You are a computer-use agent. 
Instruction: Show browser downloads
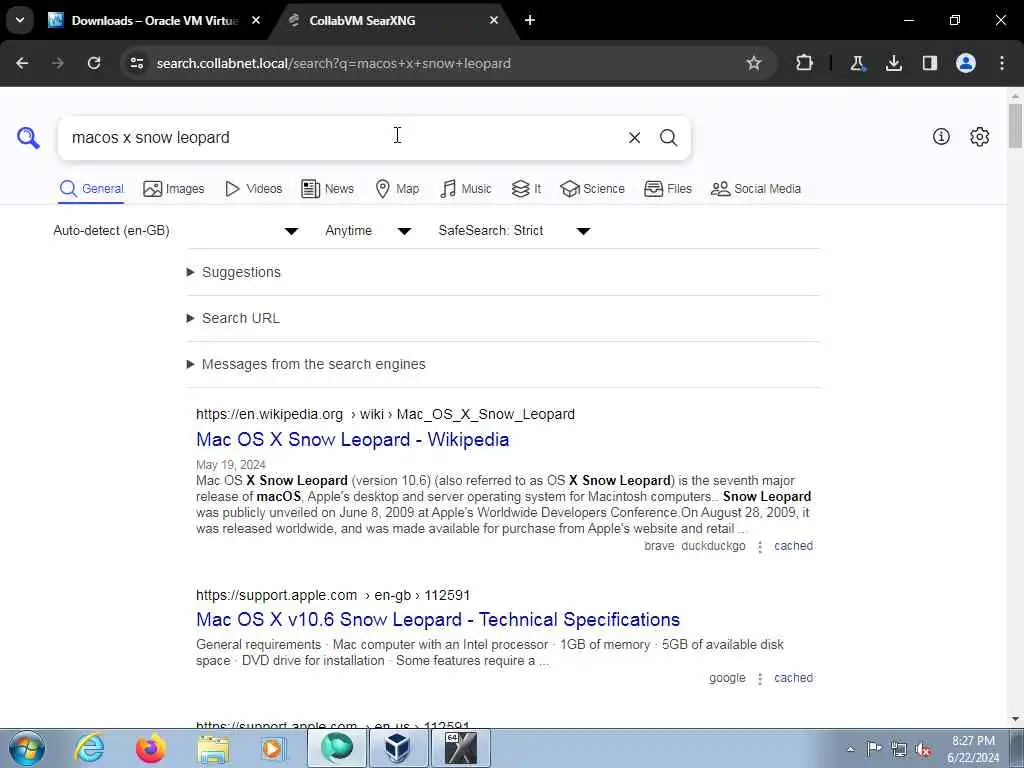click(893, 63)
